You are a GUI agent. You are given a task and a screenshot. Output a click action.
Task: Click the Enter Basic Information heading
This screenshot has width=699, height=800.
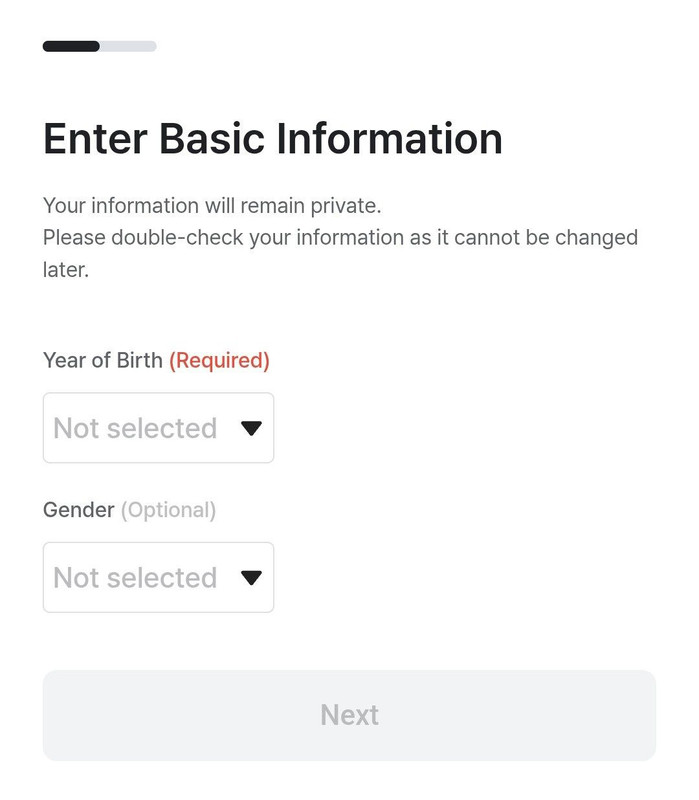click(272, 139)
